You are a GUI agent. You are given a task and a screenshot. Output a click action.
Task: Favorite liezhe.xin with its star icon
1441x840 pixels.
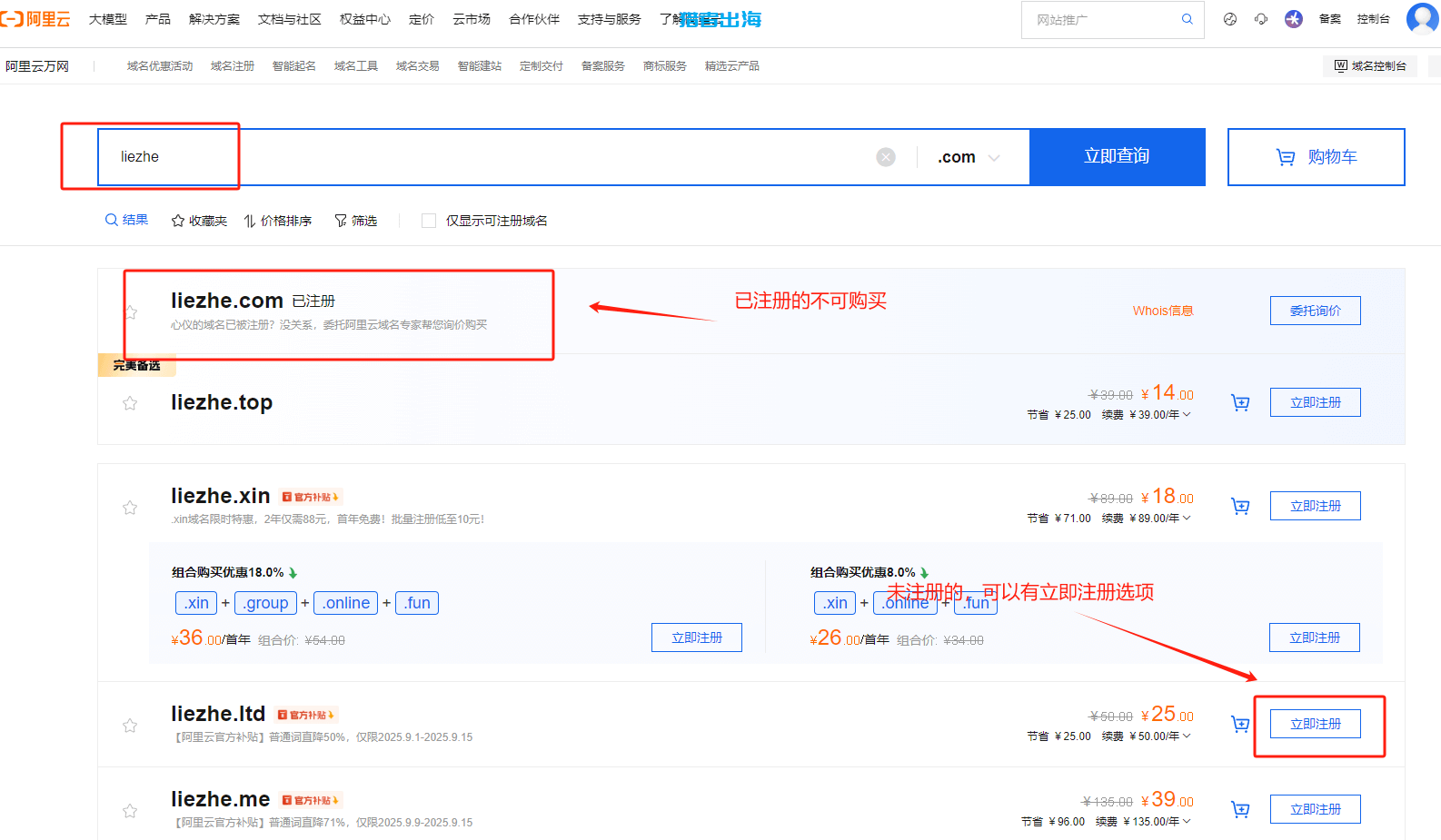click(130, 508)
